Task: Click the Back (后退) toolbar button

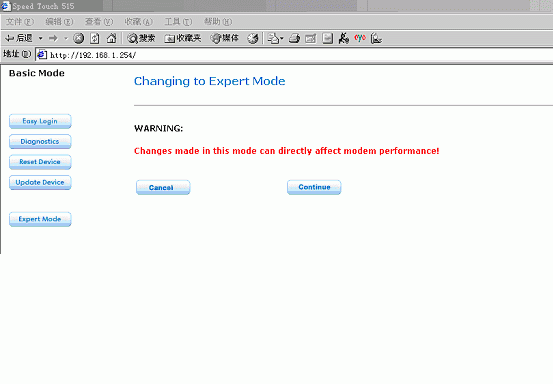Action: coord(19,38)
